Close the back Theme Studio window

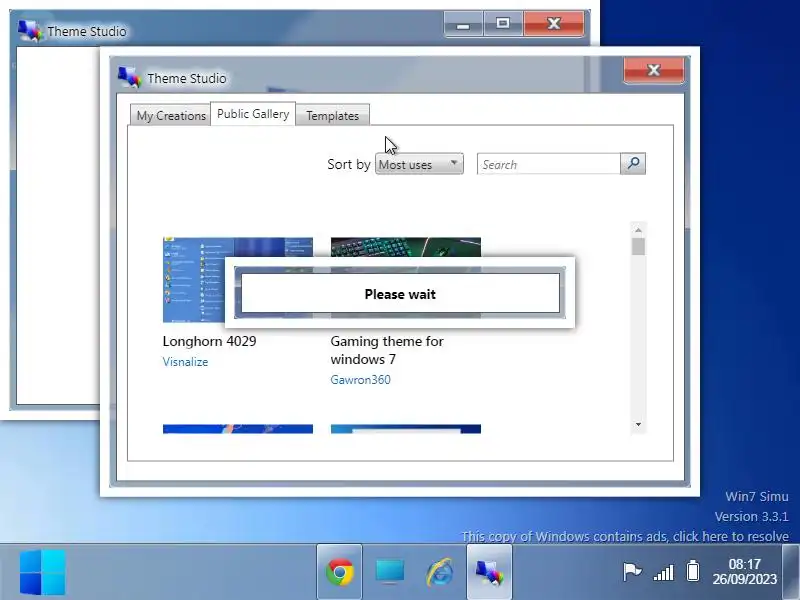[x=554, y=24]
